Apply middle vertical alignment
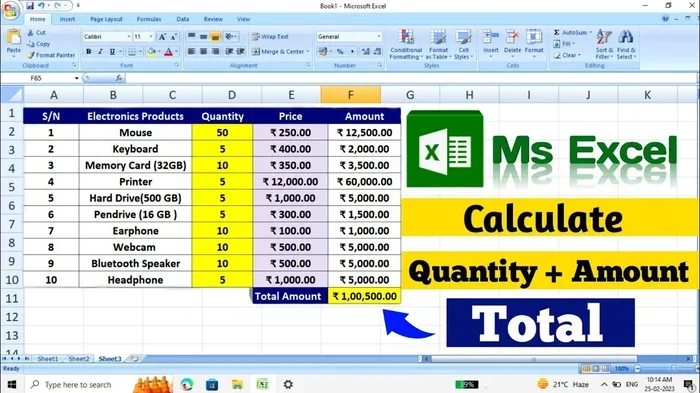 pyautogui.click(x=203, y=37)
